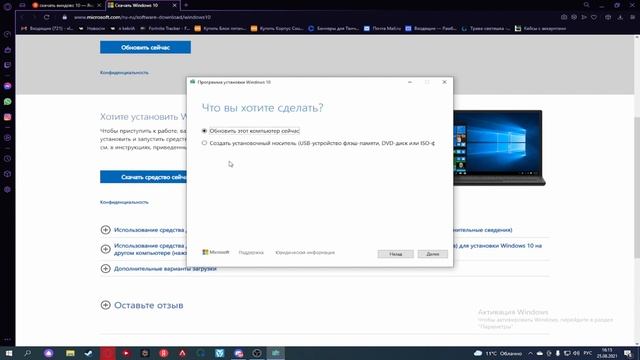Click the 'Назад' button in setup dialog
Screen dimensions: 640x360
click(x=396, y=254)
